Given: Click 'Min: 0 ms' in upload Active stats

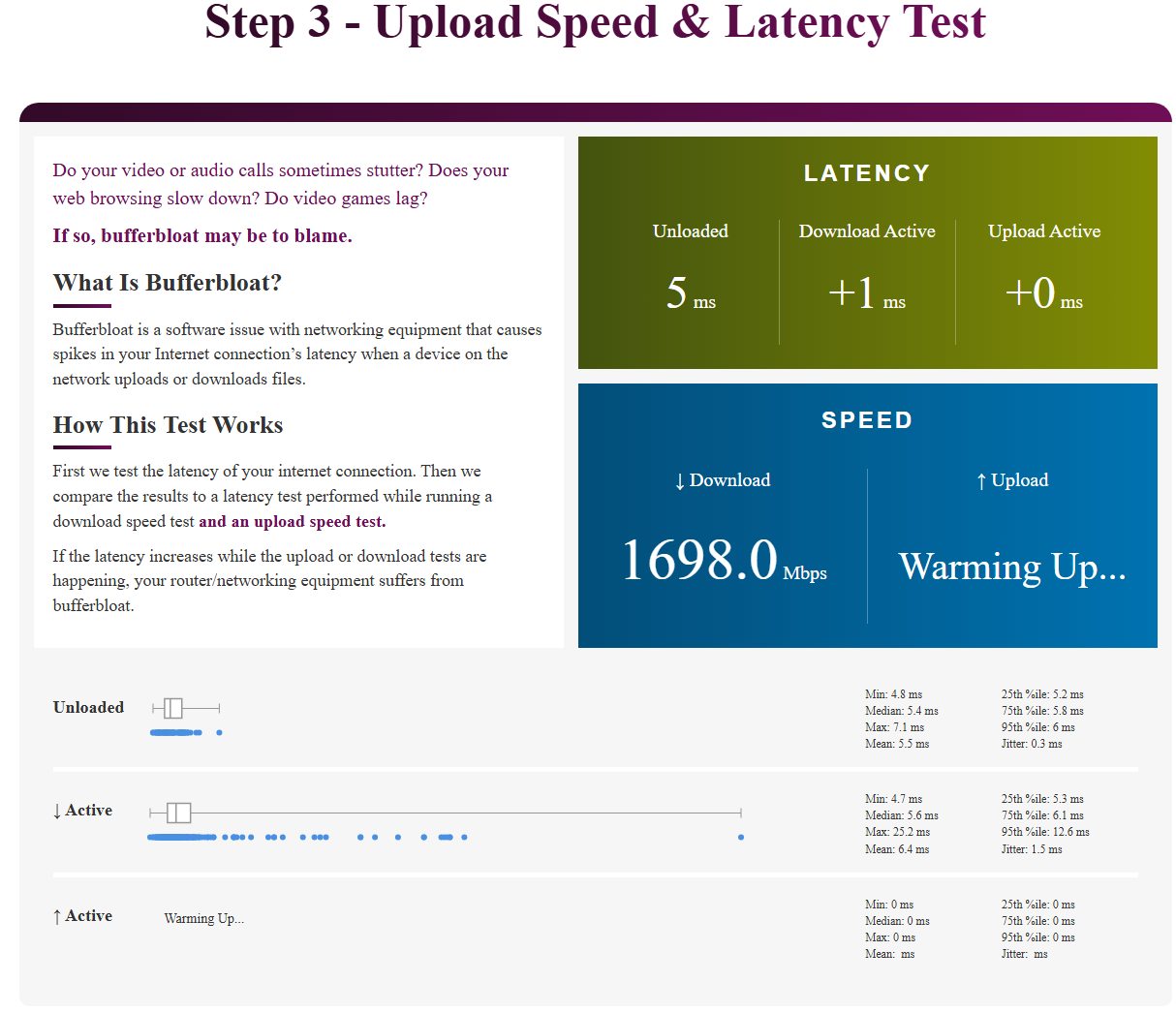Looking at the screenshot, I should (889, 905).
